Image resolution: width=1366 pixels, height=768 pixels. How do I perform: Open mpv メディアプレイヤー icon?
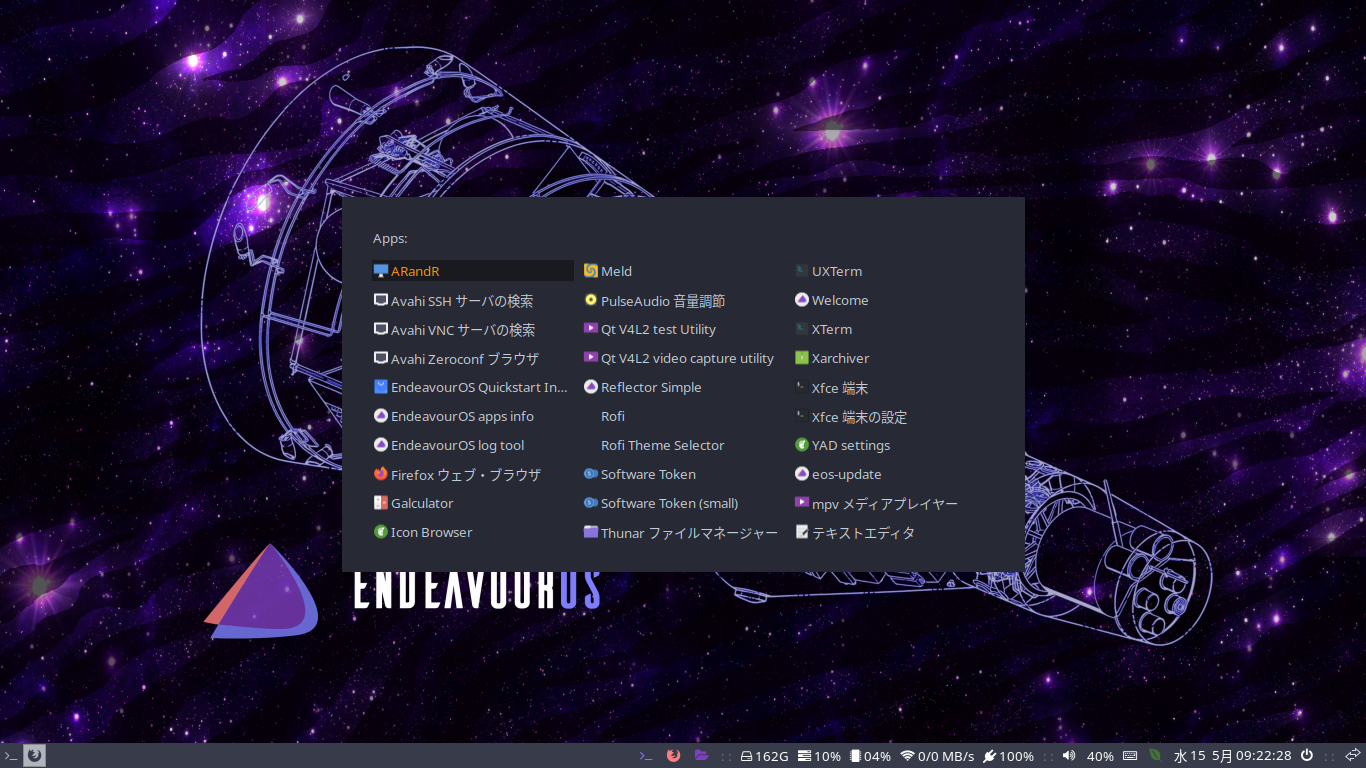(x=801, y=503)
